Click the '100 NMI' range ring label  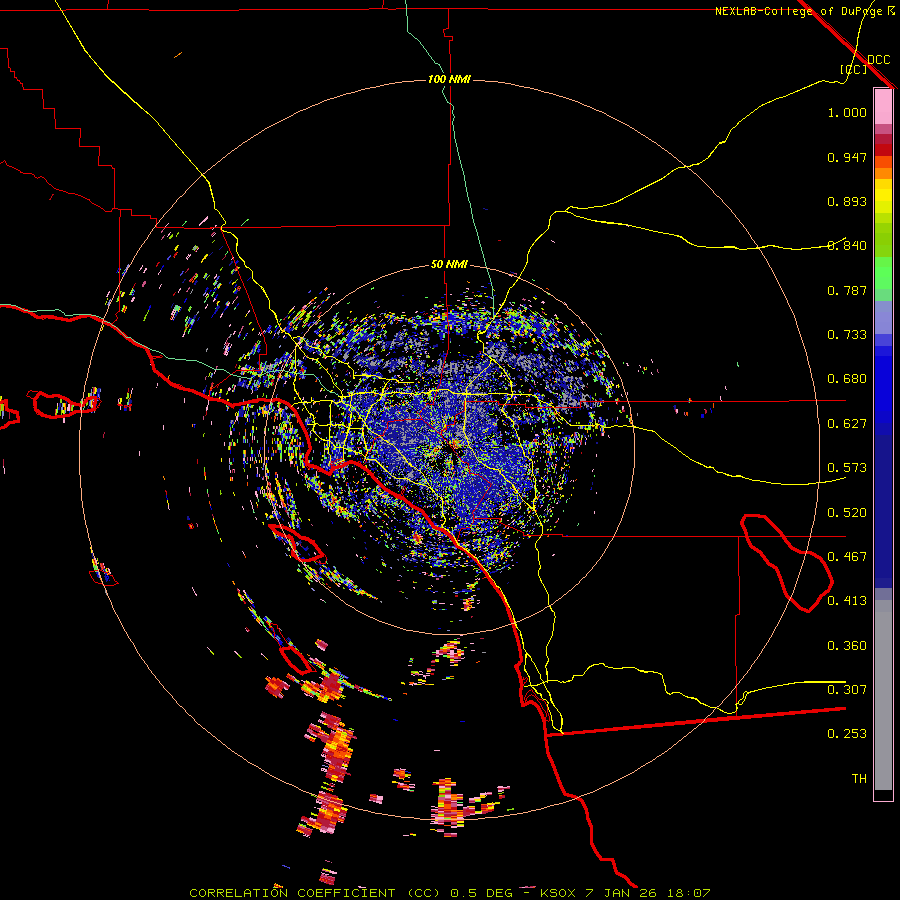pyautogui.click(x=449, y=79)
